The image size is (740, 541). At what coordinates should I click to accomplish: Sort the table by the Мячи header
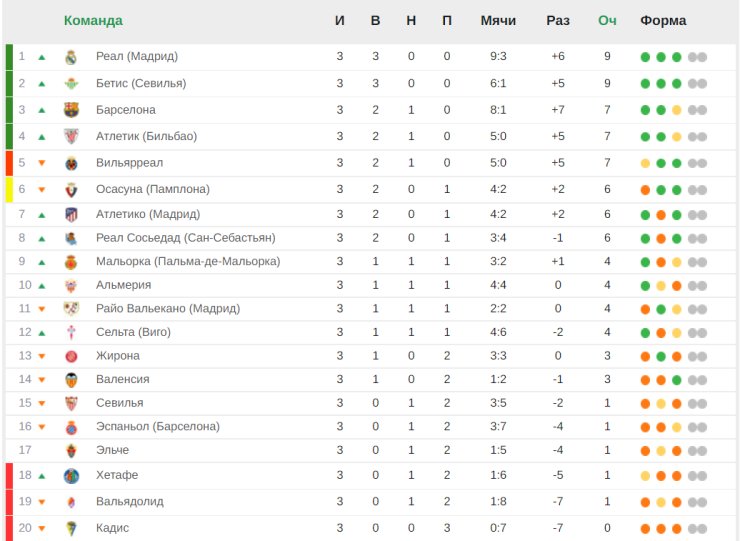click(498, 20)
